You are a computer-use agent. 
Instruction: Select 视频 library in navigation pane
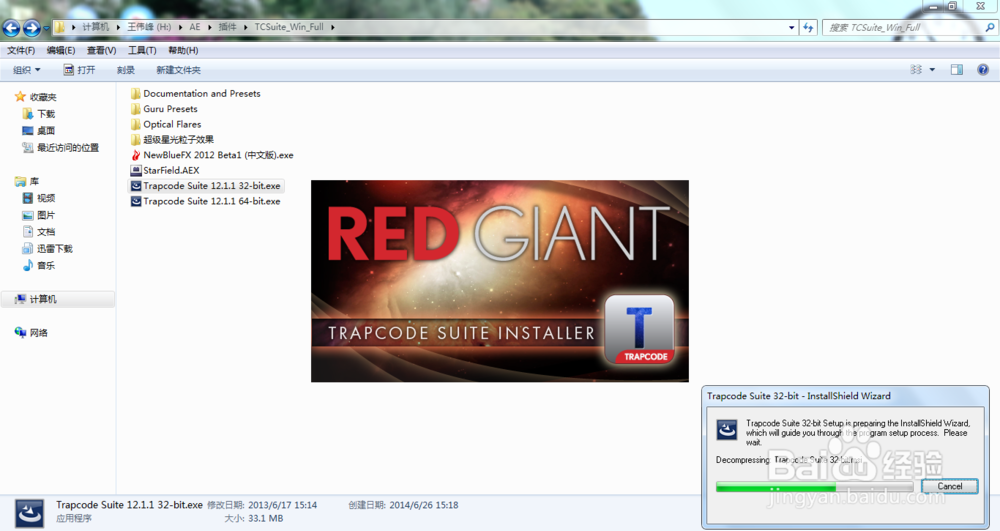[46, 198]
